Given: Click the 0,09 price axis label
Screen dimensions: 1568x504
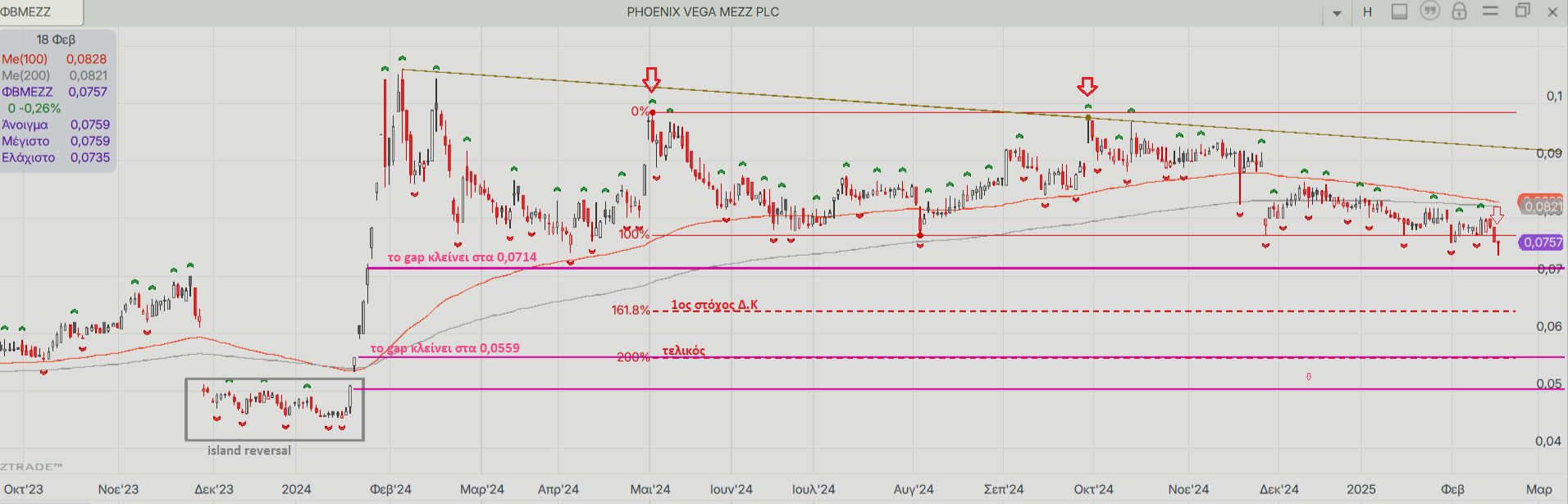Looking at the screenshot, I should (x=1549, y=153).
